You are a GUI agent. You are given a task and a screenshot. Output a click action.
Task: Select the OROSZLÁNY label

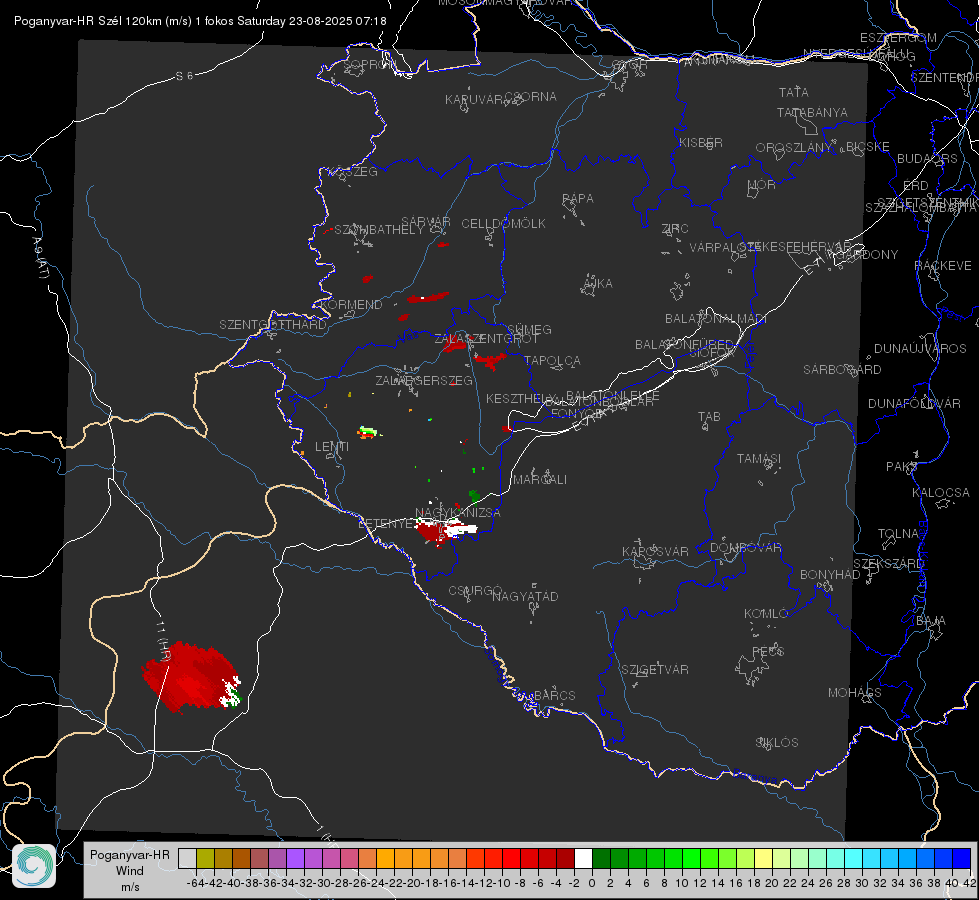[794, 148]
